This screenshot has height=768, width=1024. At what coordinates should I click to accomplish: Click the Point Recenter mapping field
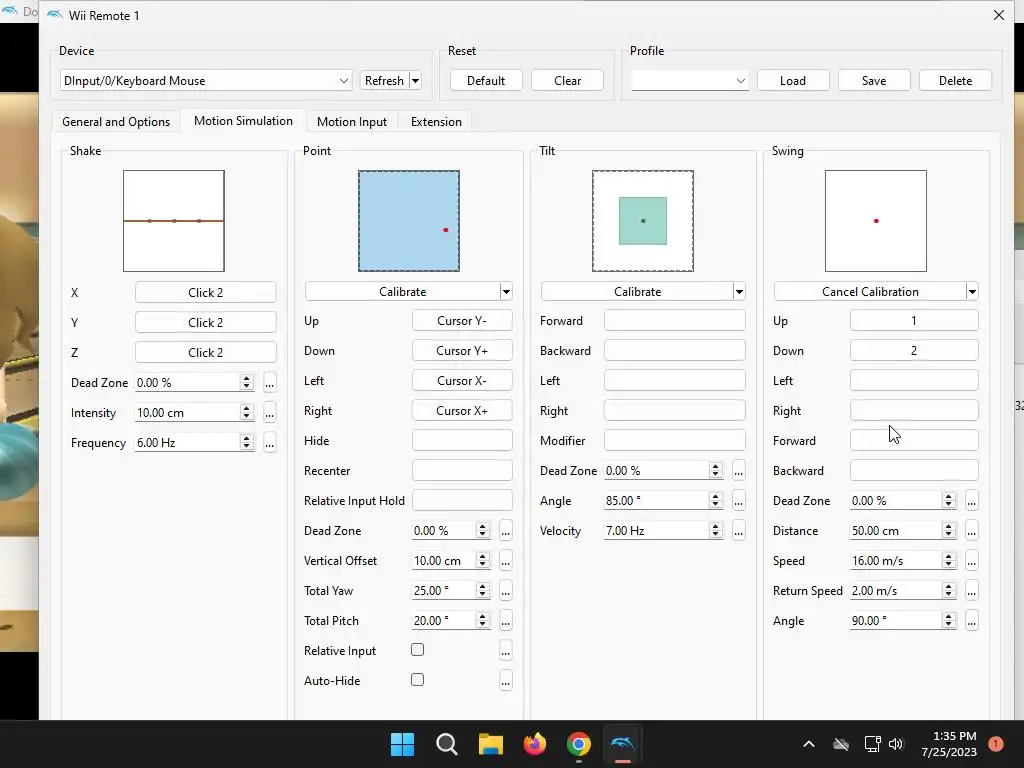[462, 471]
